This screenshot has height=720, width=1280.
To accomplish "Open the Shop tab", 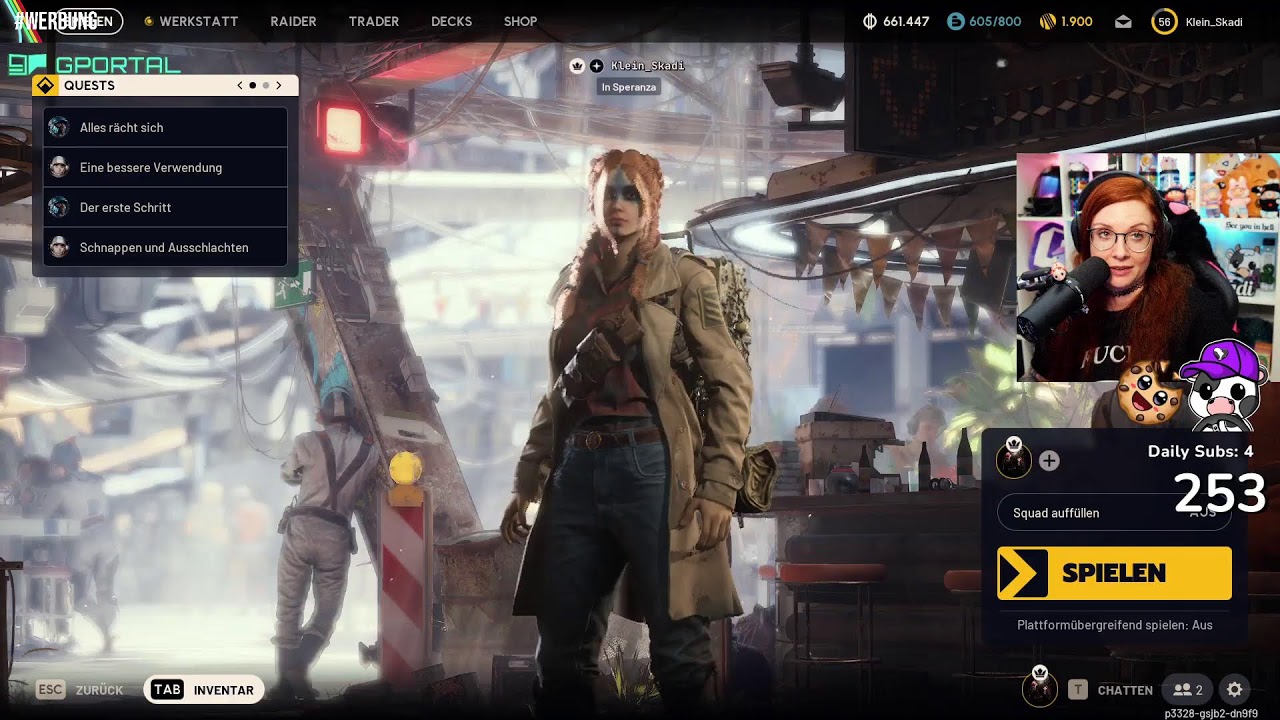I will (x=520, y=21).
